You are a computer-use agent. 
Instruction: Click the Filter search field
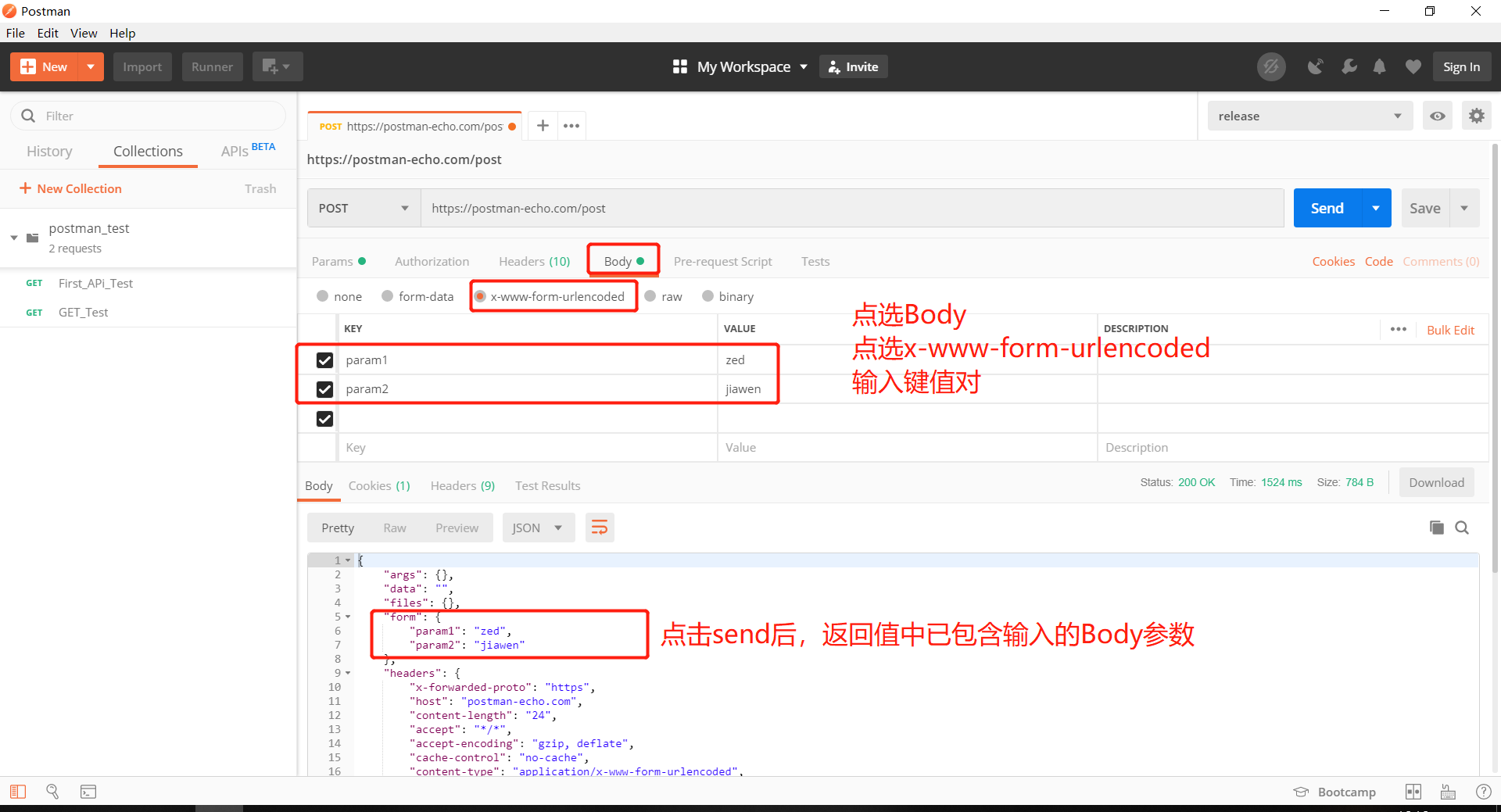pos(148,116)
